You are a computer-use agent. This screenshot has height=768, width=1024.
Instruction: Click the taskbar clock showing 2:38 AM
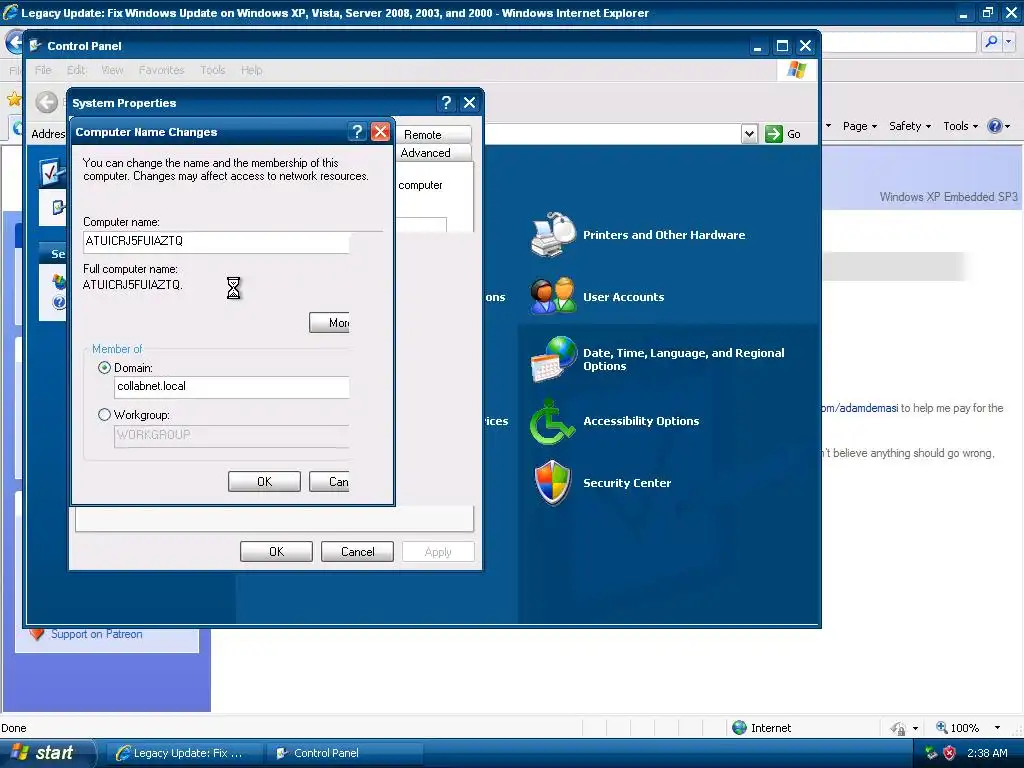tap(987, 753)
